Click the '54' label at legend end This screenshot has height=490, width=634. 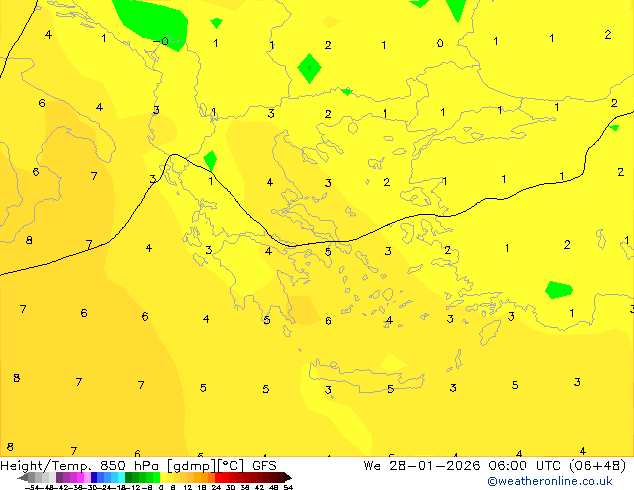click(288, 487)
